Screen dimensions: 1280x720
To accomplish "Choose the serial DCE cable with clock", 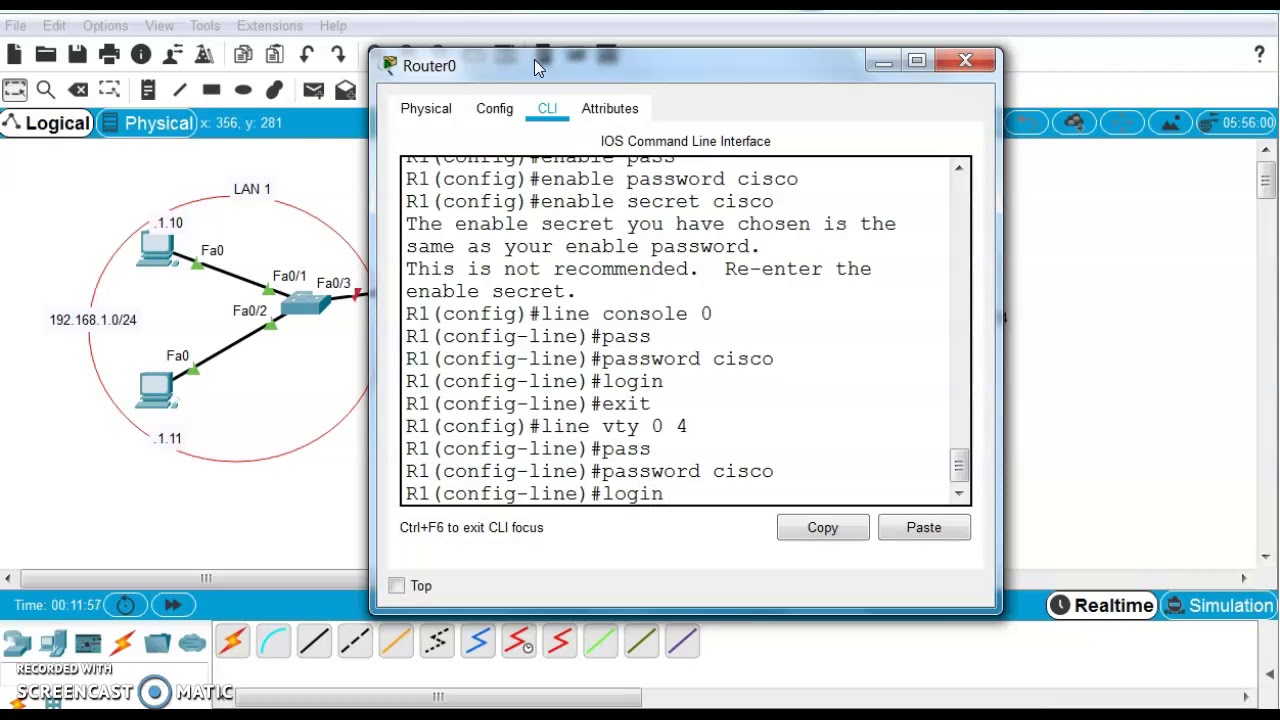I will click(x=519, y=641).
